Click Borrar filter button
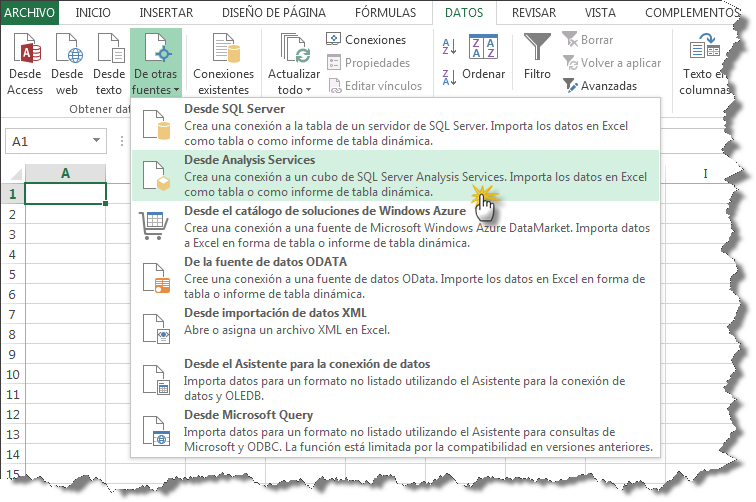This screenshot has height=502, width=756. (588, 40)
